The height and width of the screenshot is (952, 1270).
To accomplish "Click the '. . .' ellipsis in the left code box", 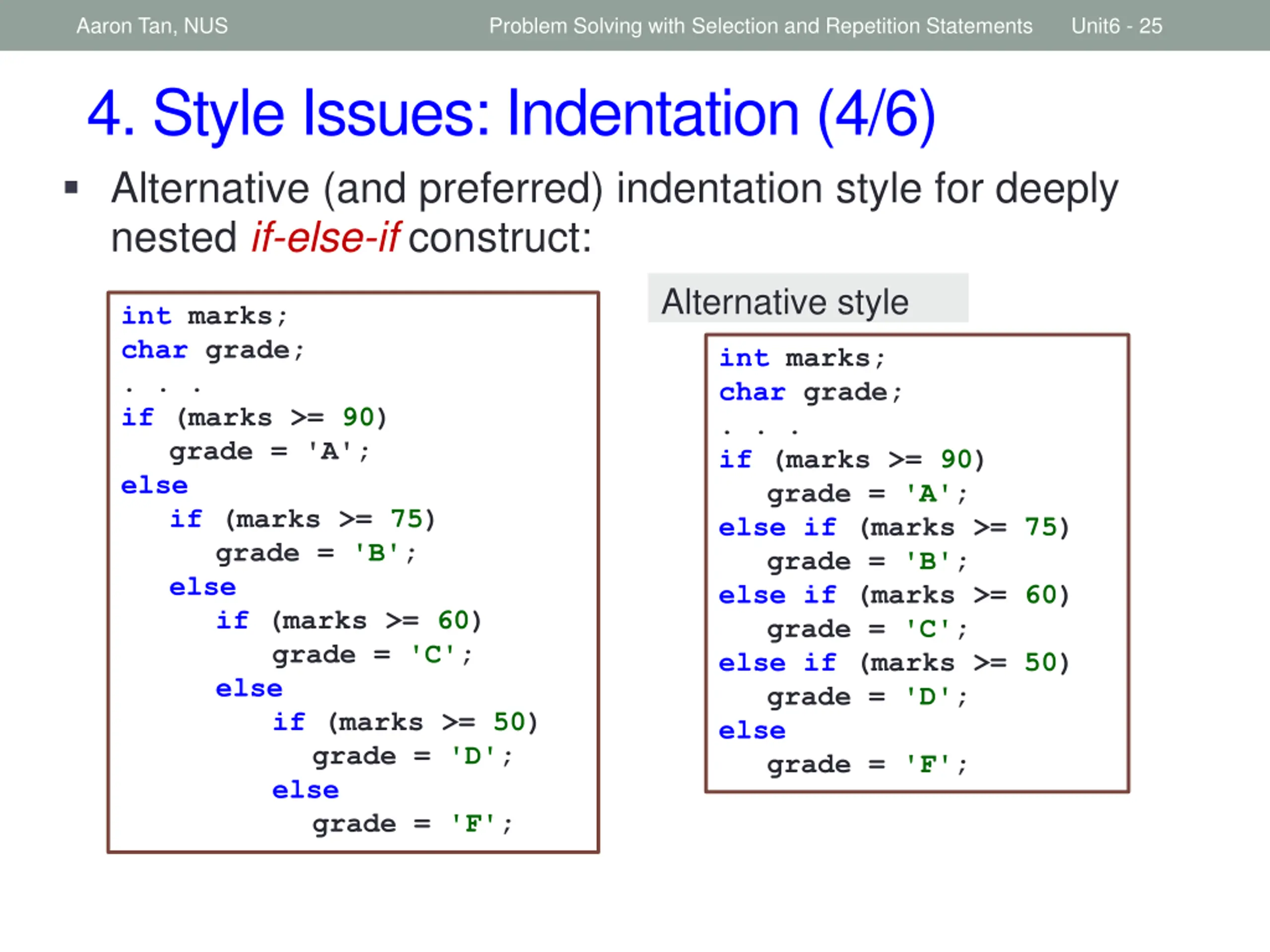I will (x=163, y=390).
